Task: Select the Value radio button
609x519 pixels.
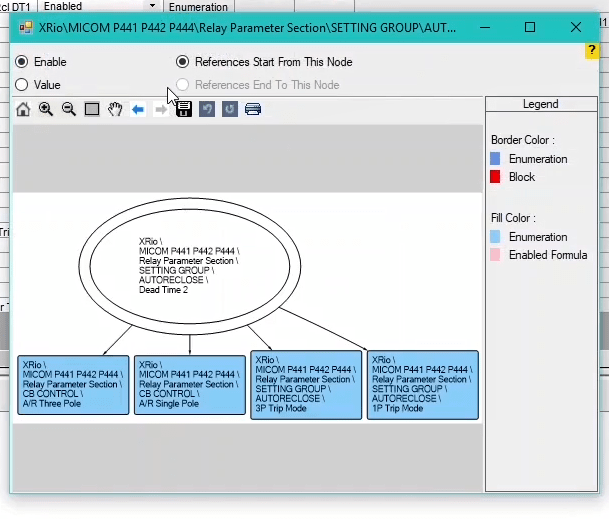Action: point(22,85)
